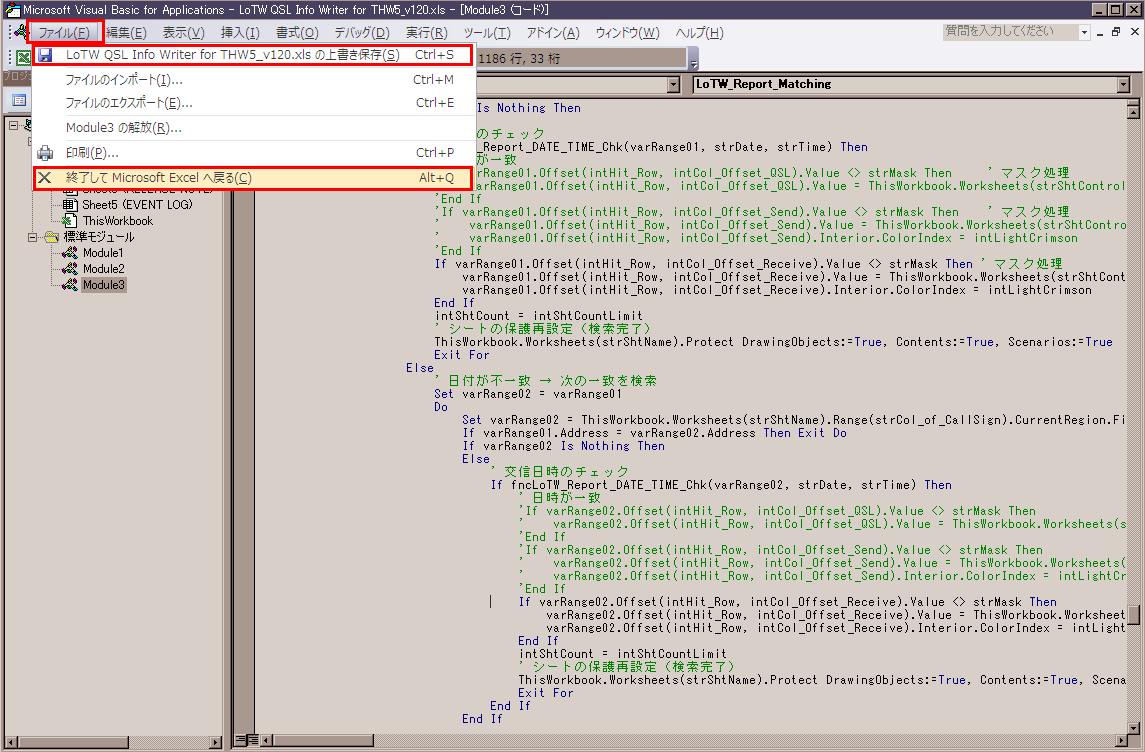Viewport: 1145px width, 752px height.
Task: Click the 標準モジュール folder icon
Action: (51, 237)
